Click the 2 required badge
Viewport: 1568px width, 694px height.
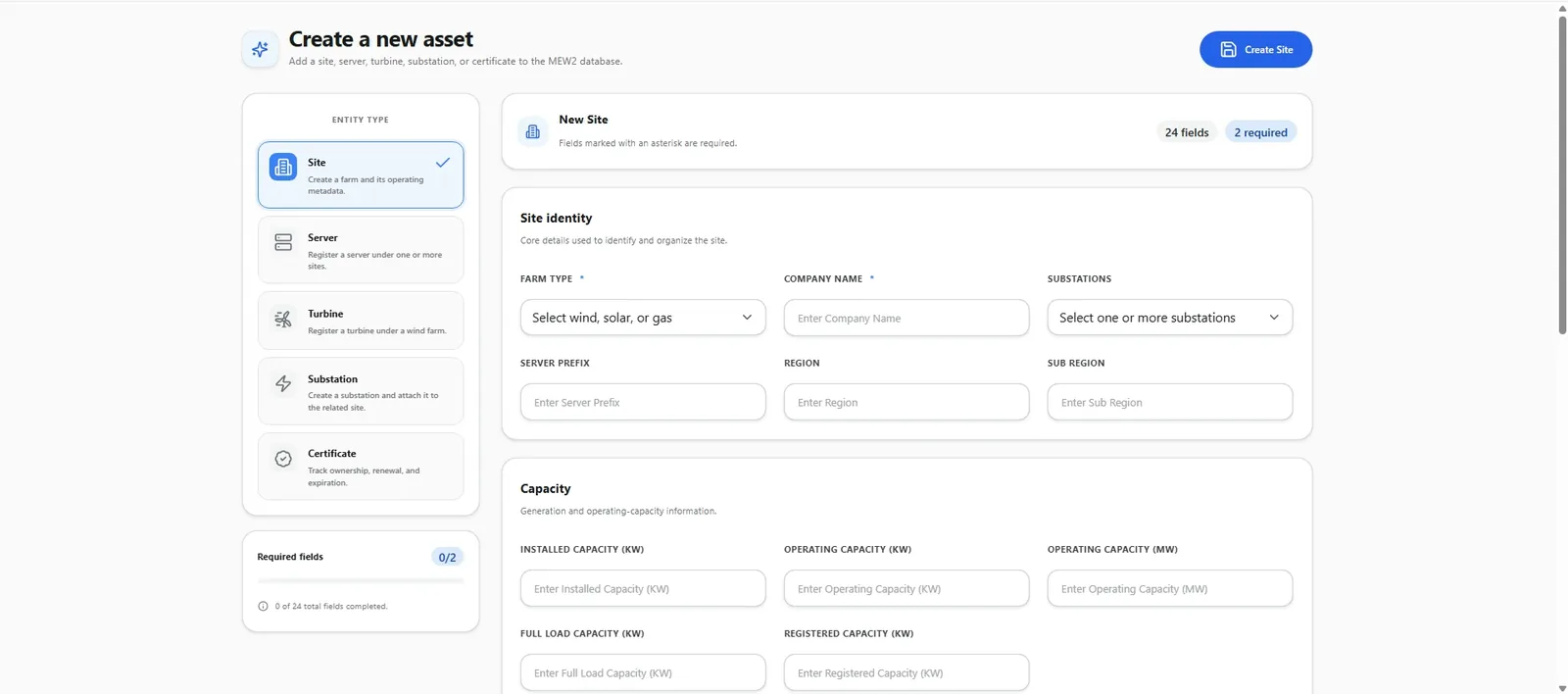point(1260,132)
